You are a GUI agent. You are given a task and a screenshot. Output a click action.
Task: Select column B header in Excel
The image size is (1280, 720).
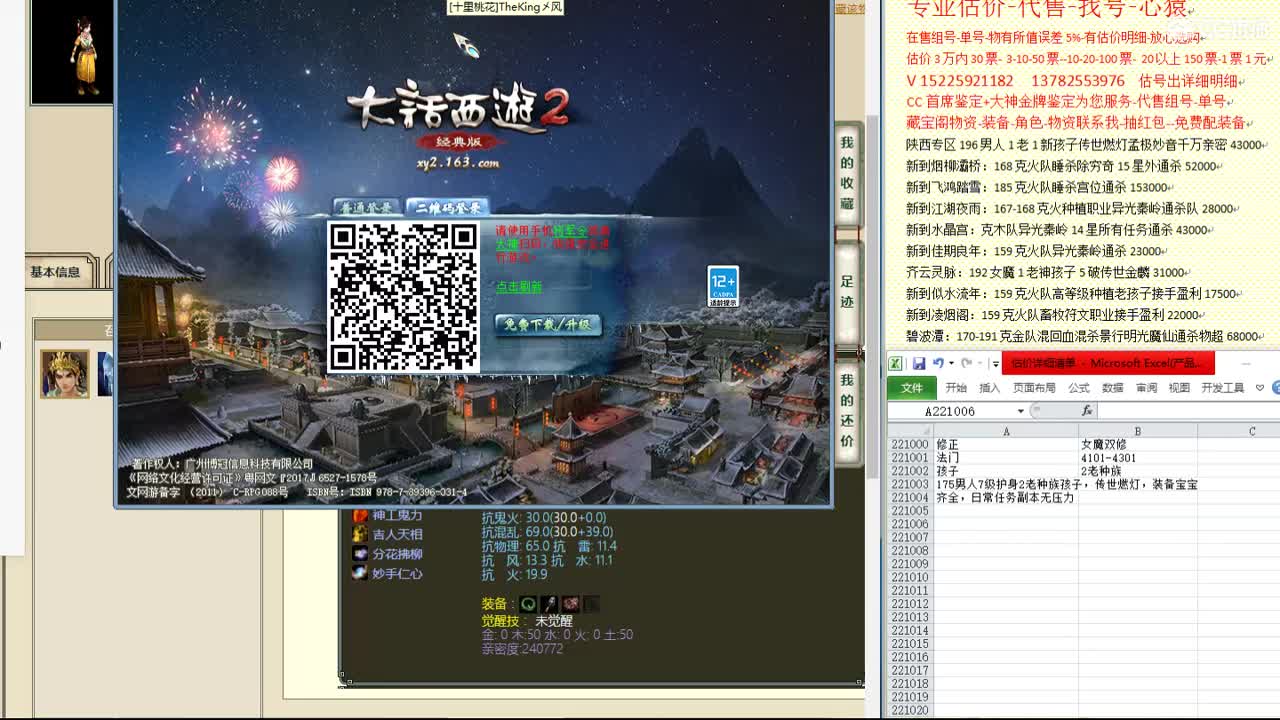1138,431
